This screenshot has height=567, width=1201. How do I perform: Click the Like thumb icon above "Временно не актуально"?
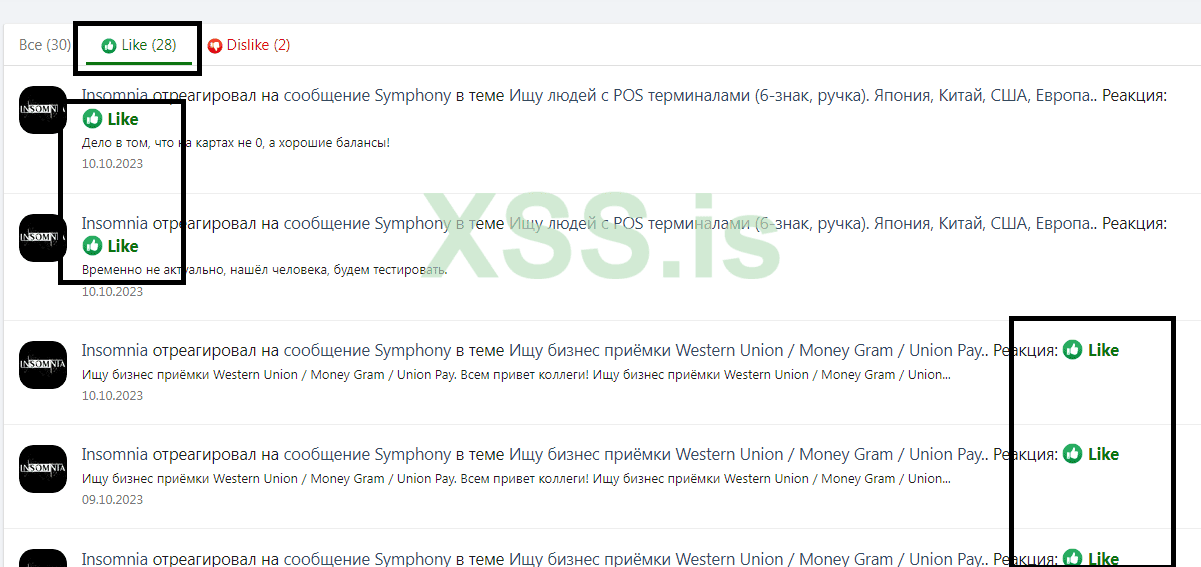(x=93, y=246)
